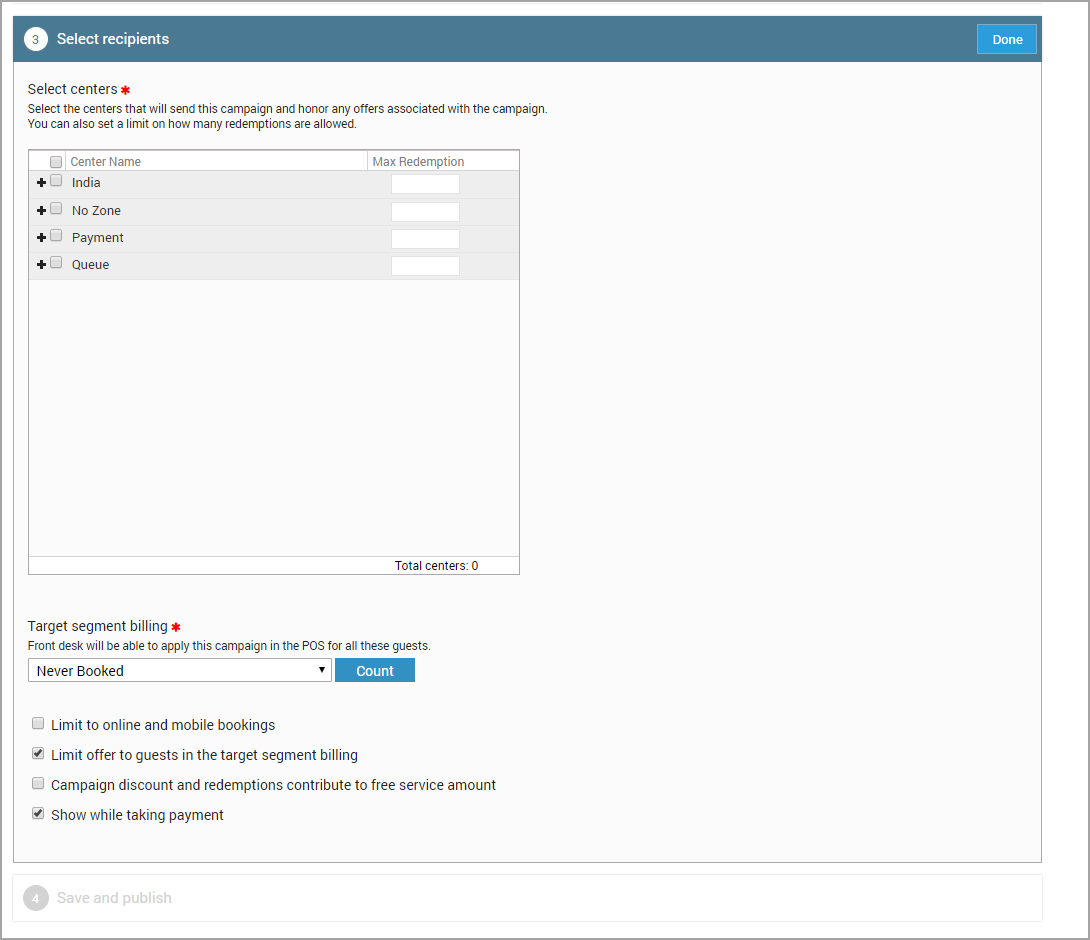
Task: Click the Total centers: 0 text
Action: click(x=437, y=565)
